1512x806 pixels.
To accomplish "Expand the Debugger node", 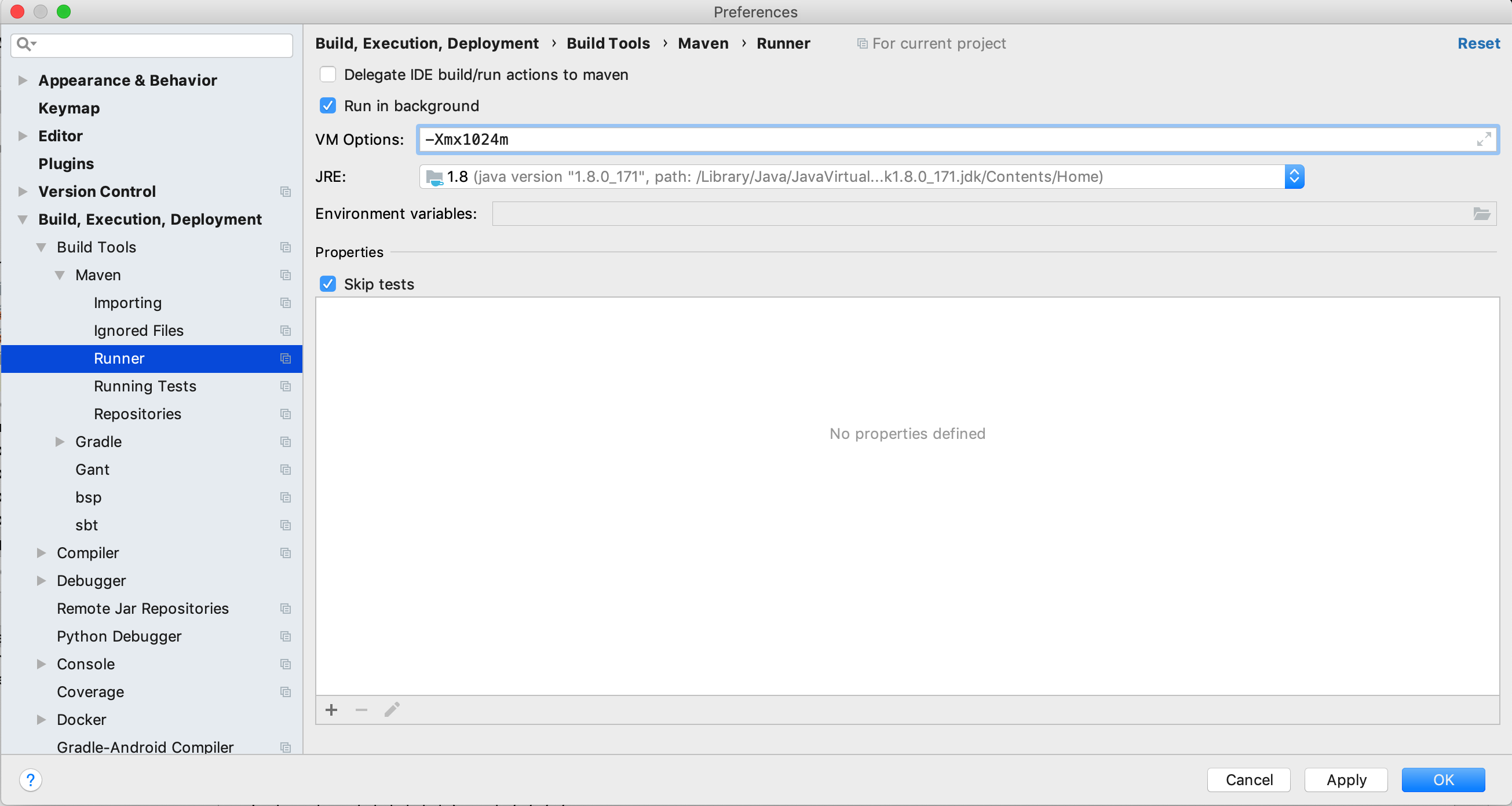I will 41,581.
